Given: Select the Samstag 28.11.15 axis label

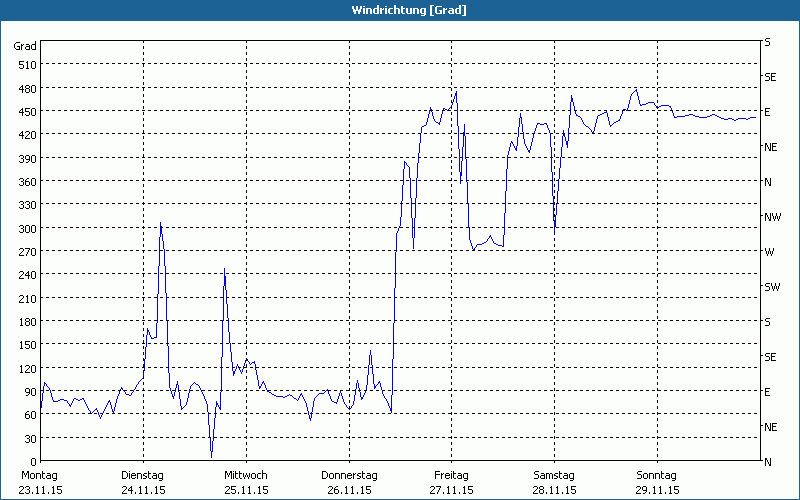Looking at the screenshot, I should (x=555, y=482).
